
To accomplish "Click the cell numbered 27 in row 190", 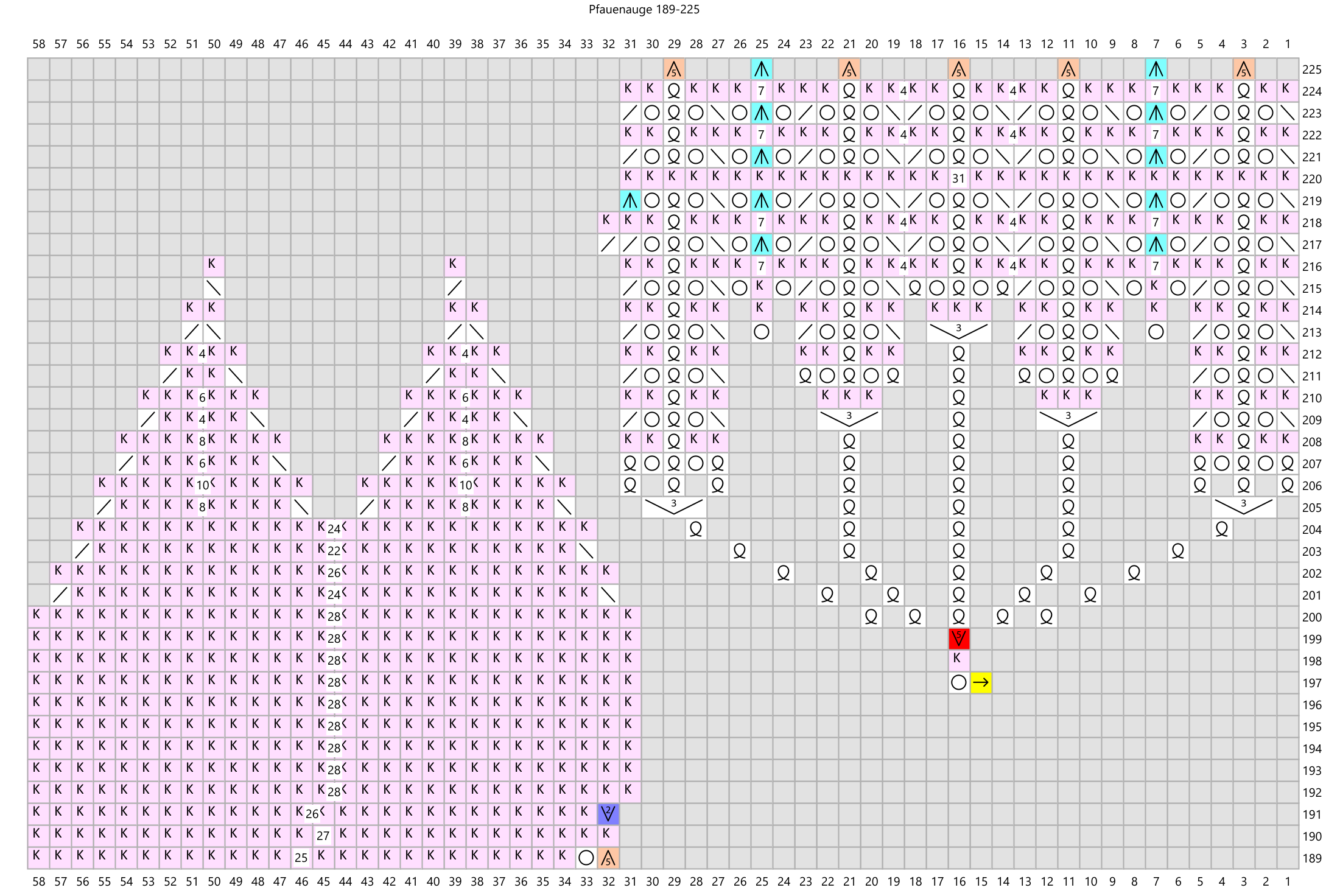I will (323, 836).
